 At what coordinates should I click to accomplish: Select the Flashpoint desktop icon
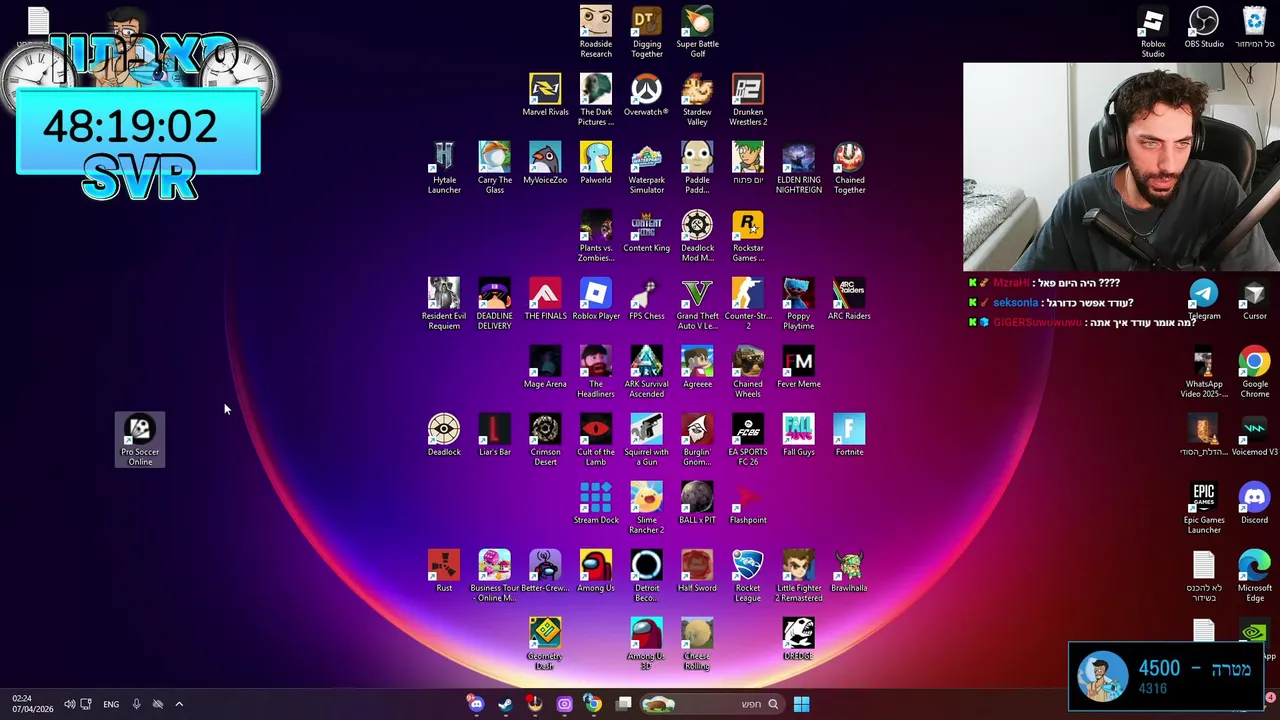748,503
